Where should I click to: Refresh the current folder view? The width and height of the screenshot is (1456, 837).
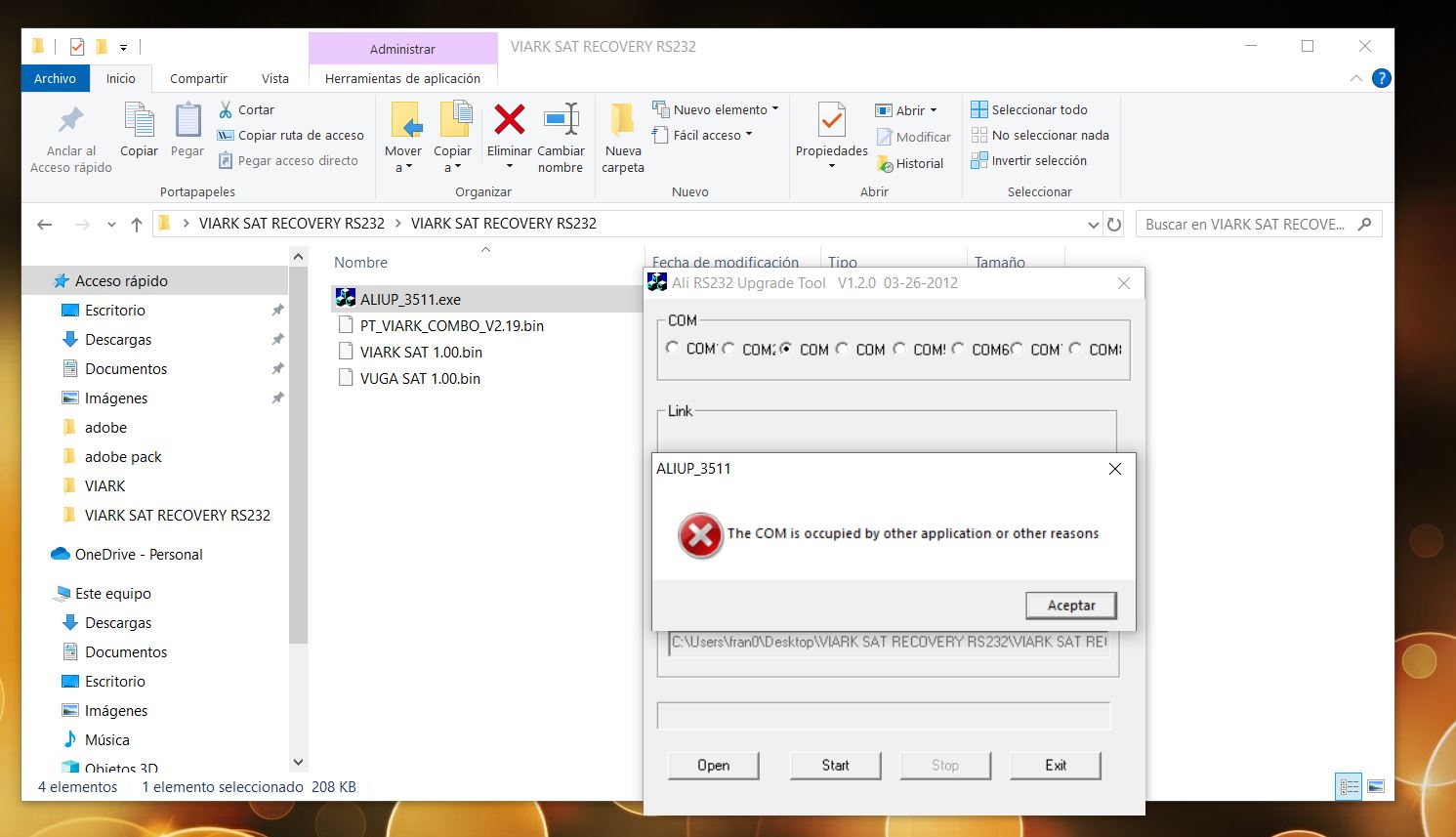click(x=1114, y=225)
